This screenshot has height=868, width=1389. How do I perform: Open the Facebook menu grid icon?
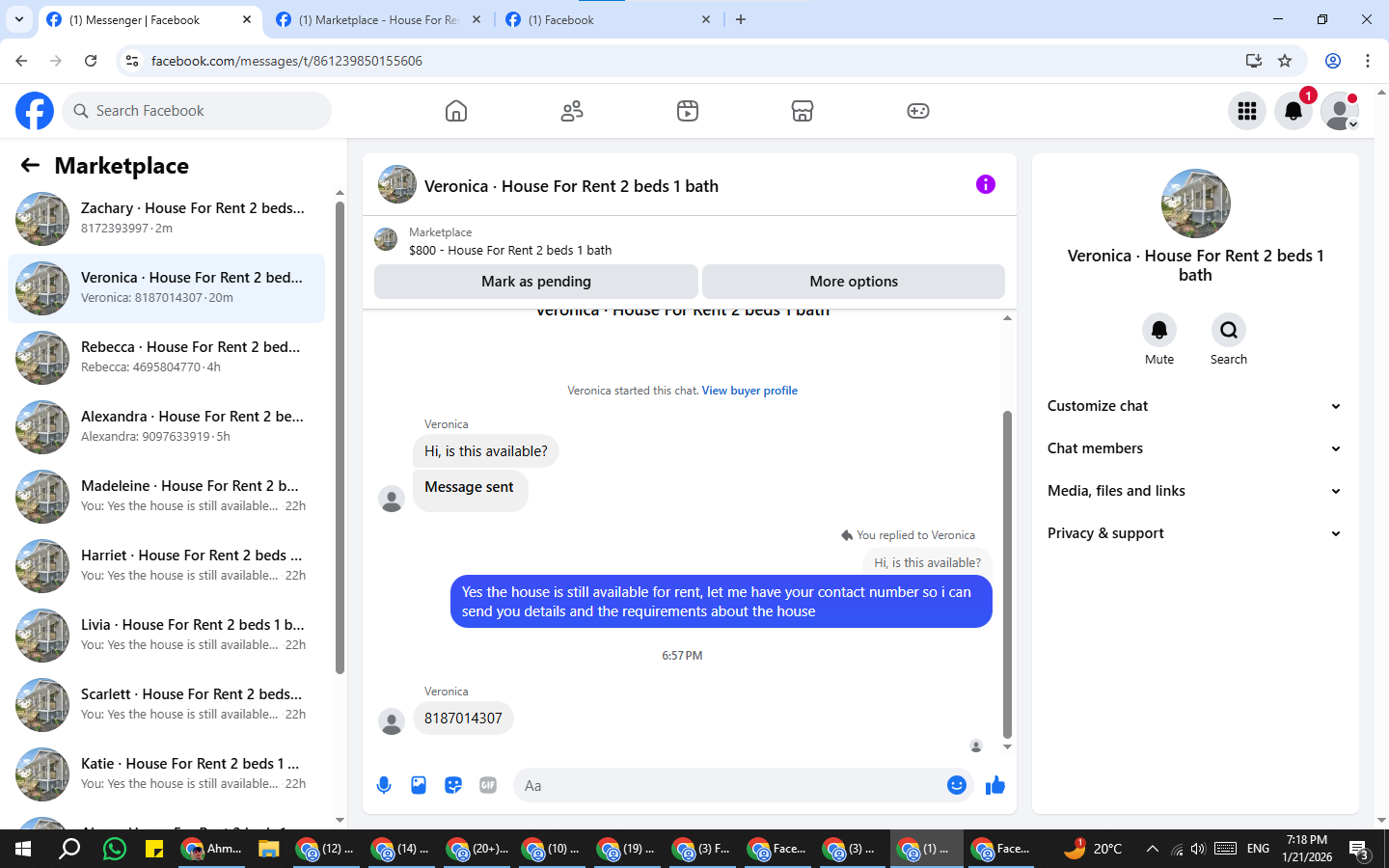(1247, 111)
